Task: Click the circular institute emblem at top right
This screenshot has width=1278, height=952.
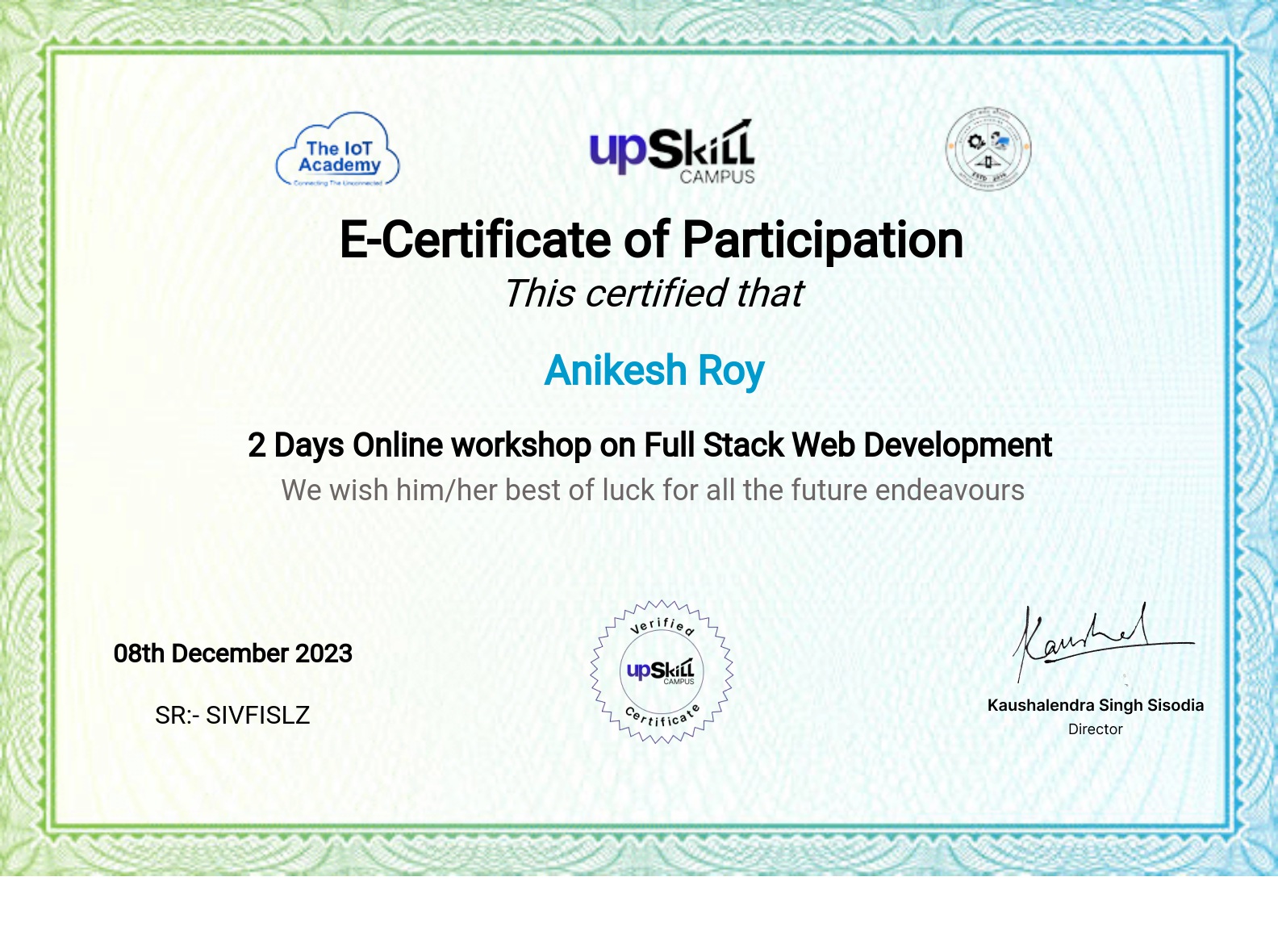Action: [x=988, y=149]
